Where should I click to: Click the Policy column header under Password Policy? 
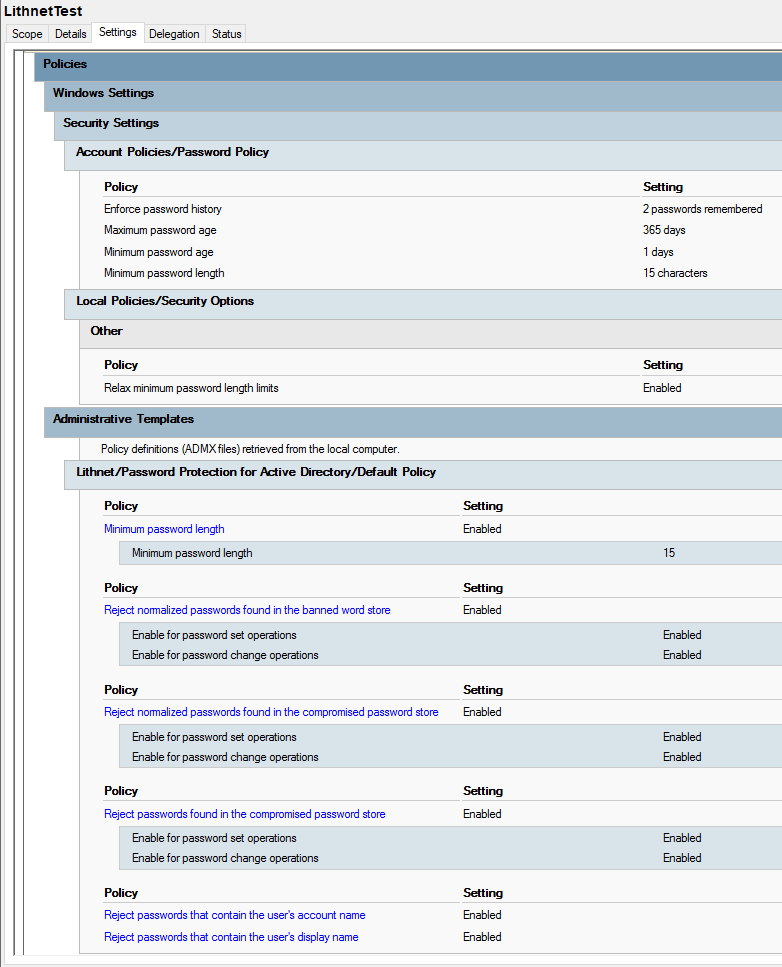121,187
